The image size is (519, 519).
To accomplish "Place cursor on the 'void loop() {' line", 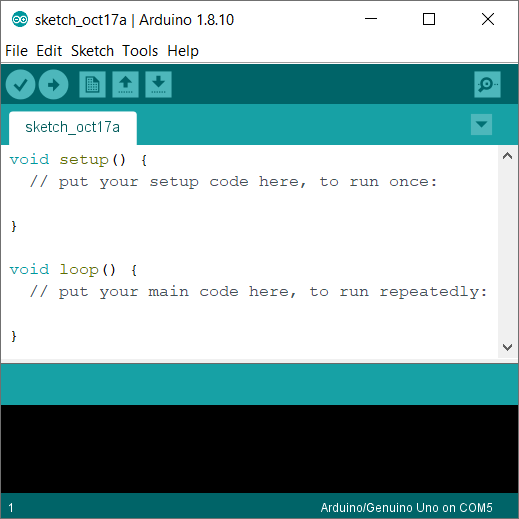I will pyautogui.click(x=73, y=270).
